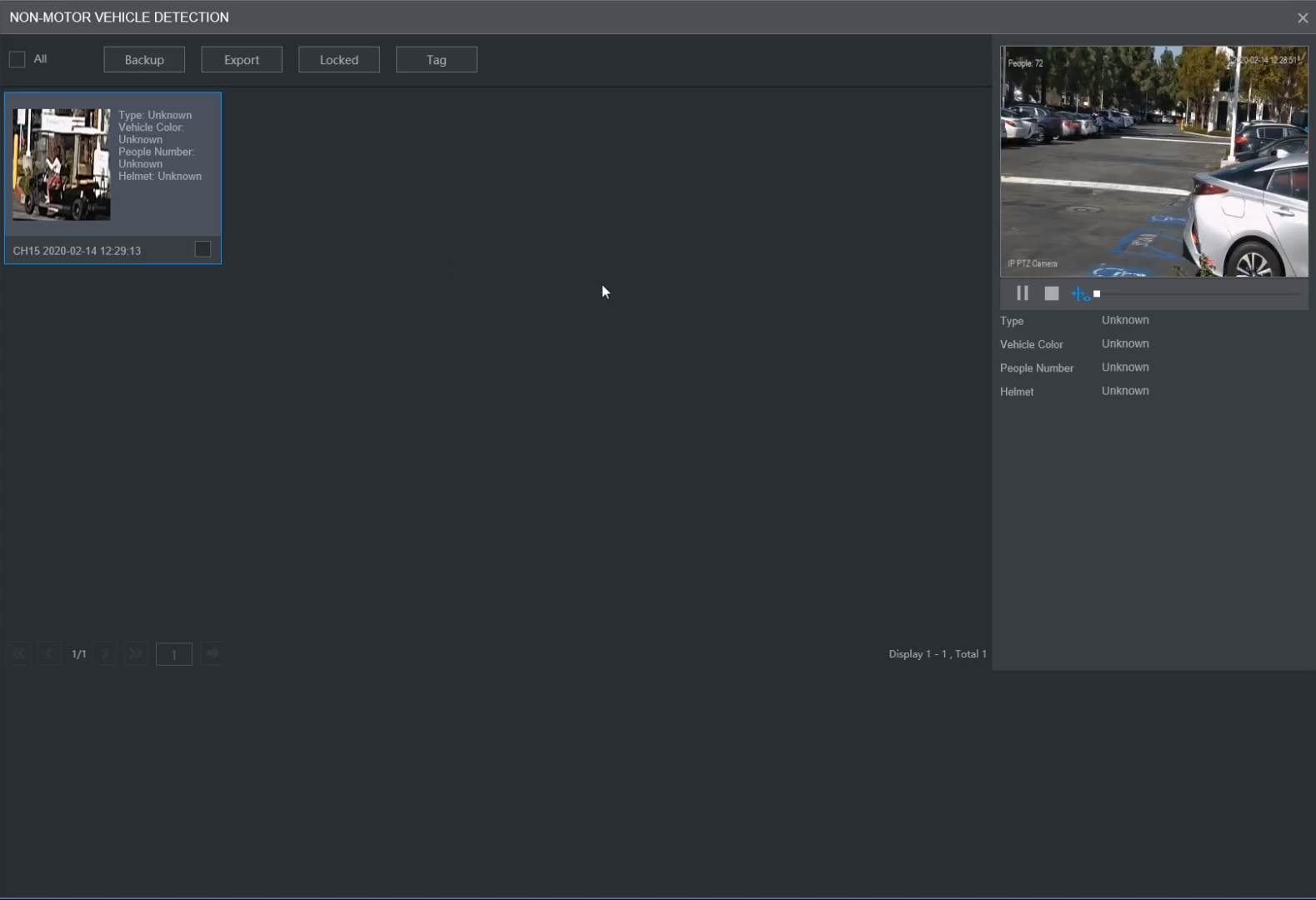Close the Non-Motor Vehicle Detection window

click(1302, 17)
